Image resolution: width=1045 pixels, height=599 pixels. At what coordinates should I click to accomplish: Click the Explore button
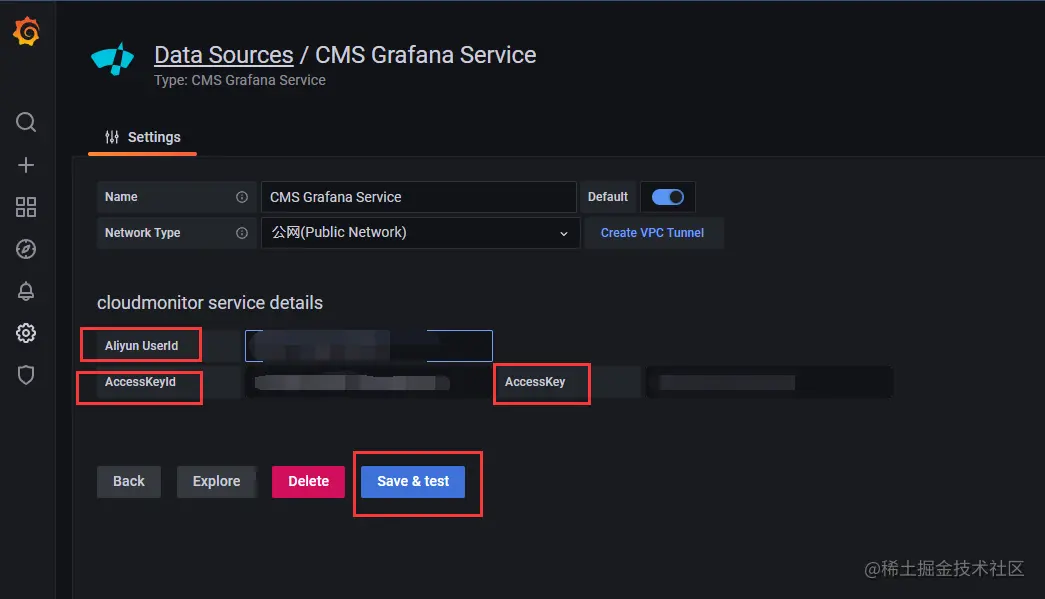pos(217,481)
